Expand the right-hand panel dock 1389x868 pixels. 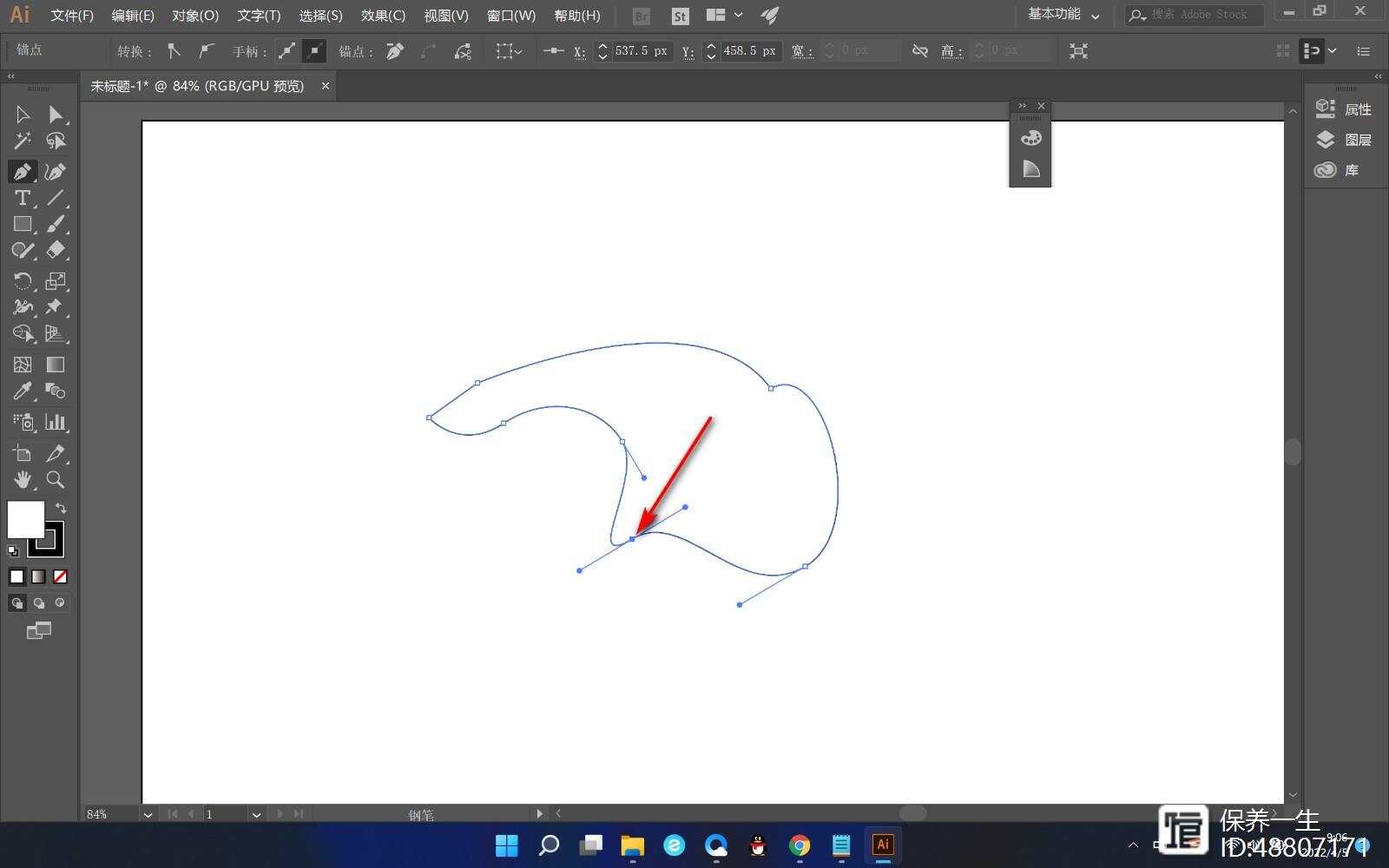coord(1378,76)
